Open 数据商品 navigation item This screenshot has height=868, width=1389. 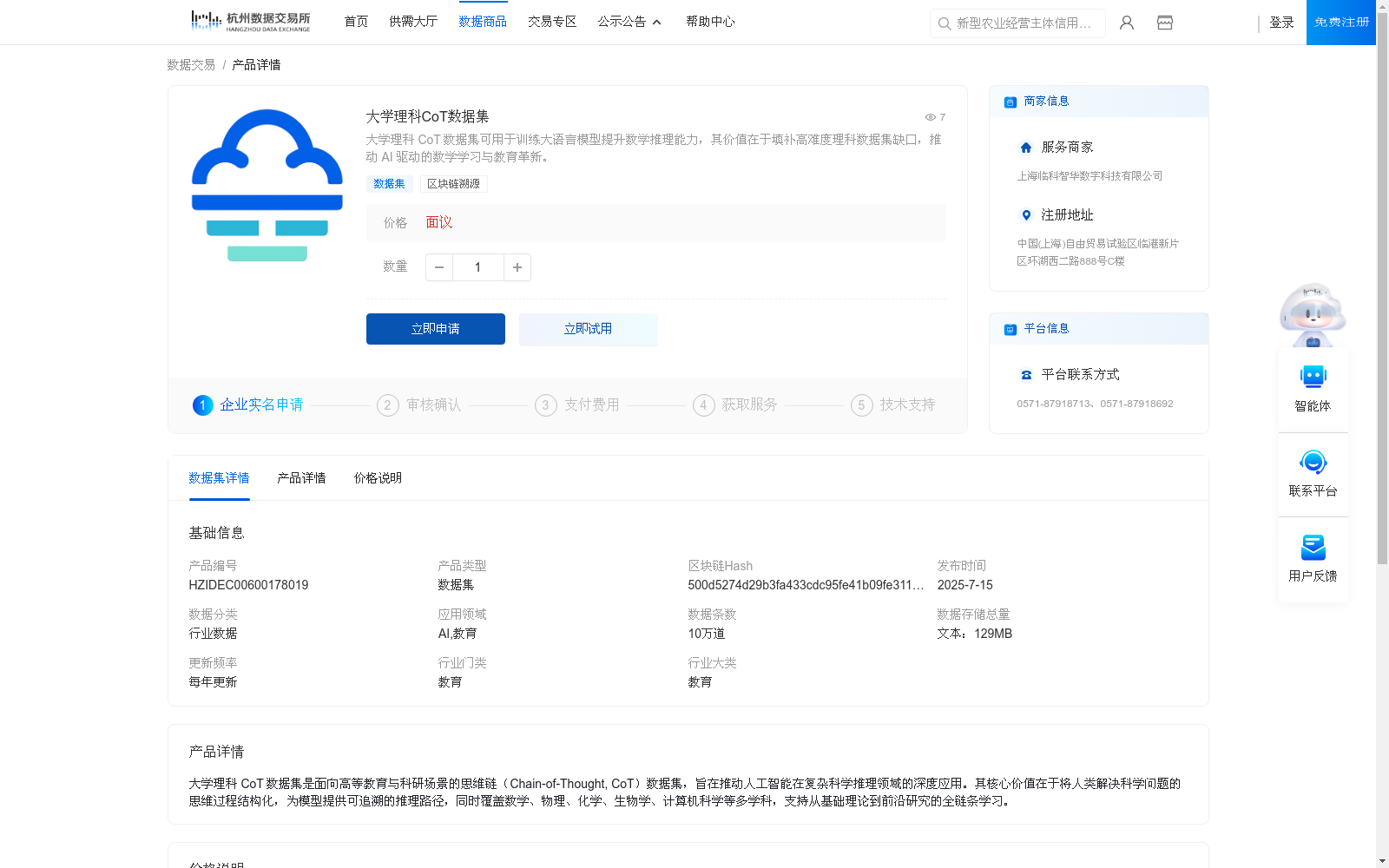pos(483,22)
